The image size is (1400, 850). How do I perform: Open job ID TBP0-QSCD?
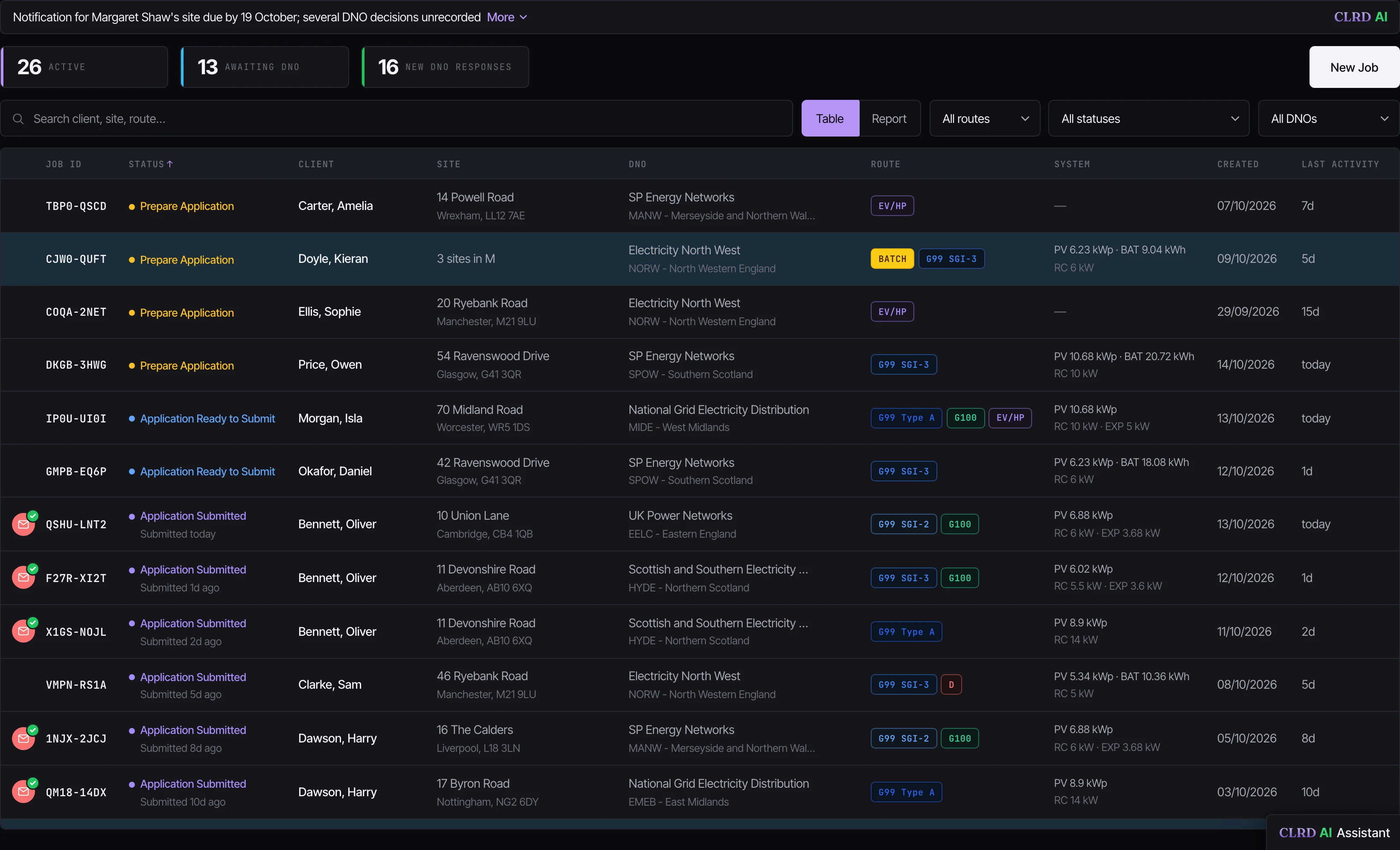pyautogui.click(x=76, y=206)
